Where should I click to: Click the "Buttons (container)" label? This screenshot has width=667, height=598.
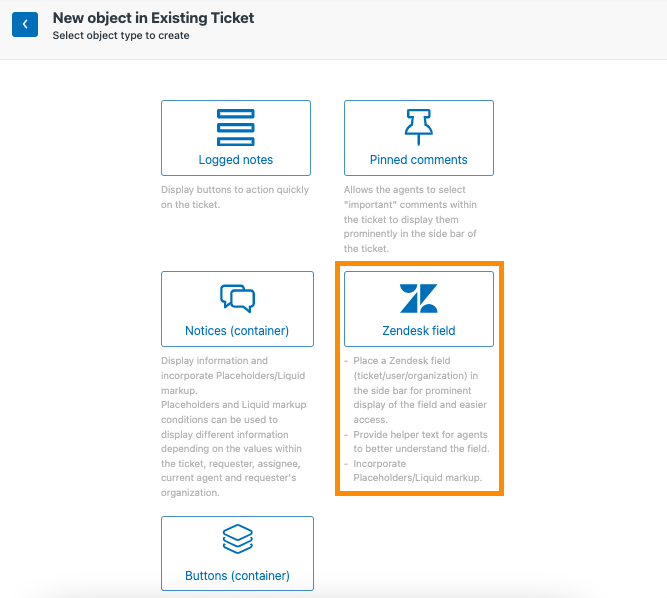click(x=237, y=575)
